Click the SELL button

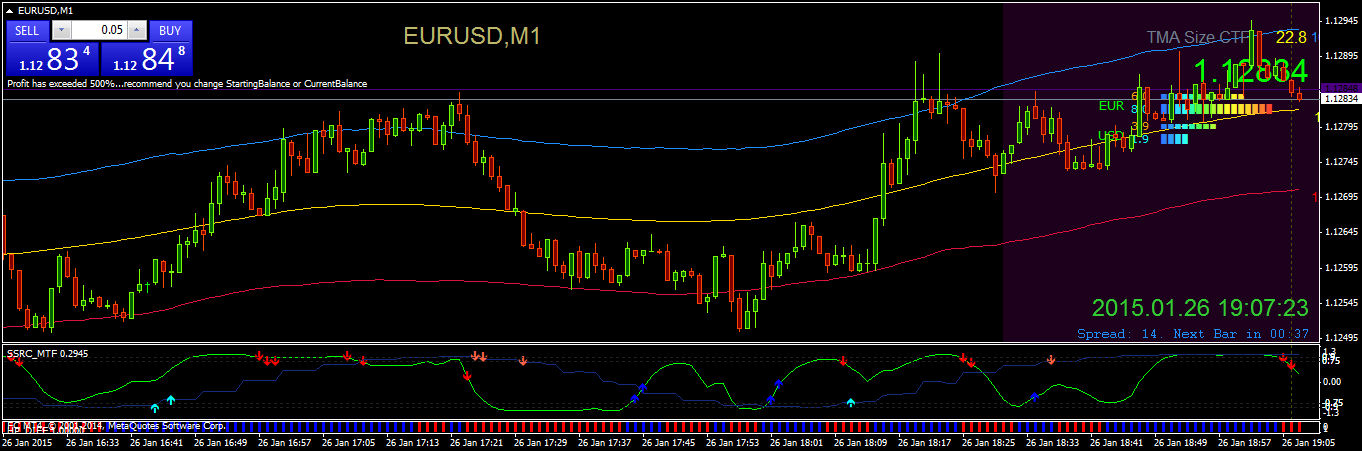(28, 30)
